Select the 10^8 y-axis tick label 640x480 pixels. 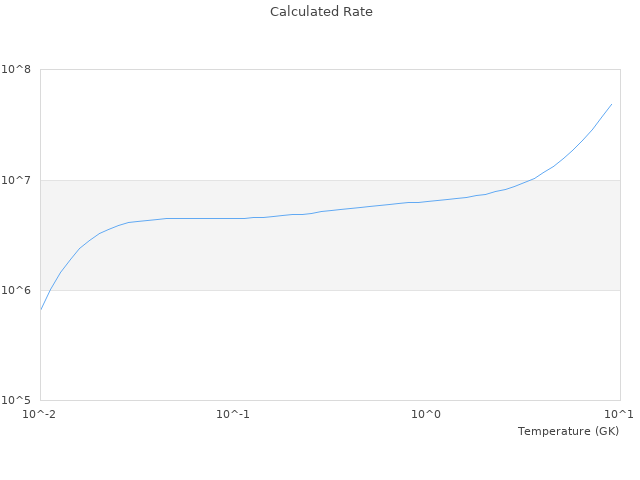point(18,70)
